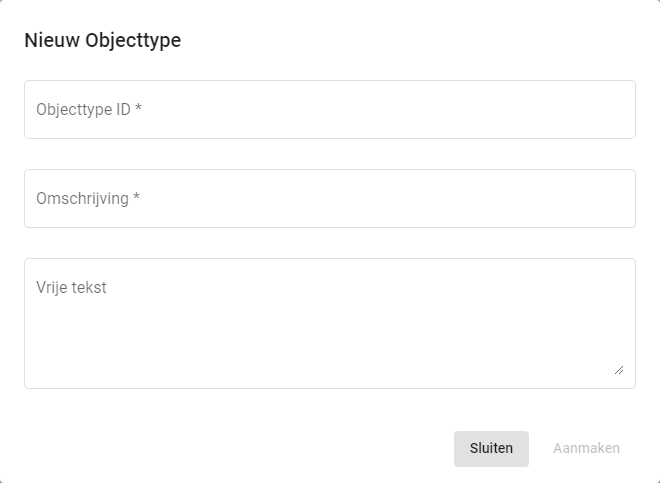The image size is (660, 483).
Task: Click the asterisk after Omschrijving
Action: [x=136, y=198]
